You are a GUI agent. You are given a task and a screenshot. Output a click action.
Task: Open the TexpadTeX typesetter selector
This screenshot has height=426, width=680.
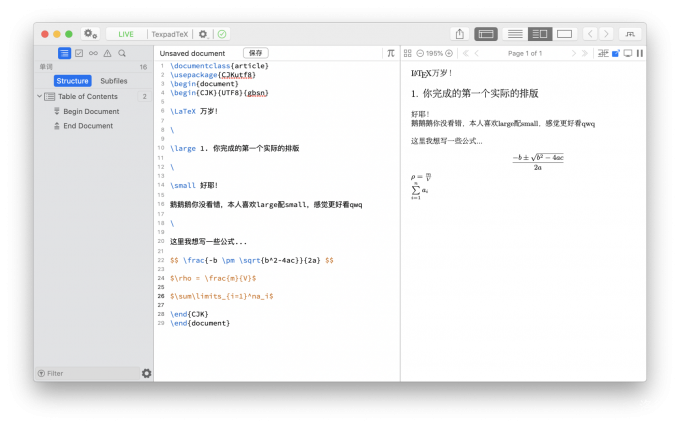pyautogui.click(x=170, y=34)
